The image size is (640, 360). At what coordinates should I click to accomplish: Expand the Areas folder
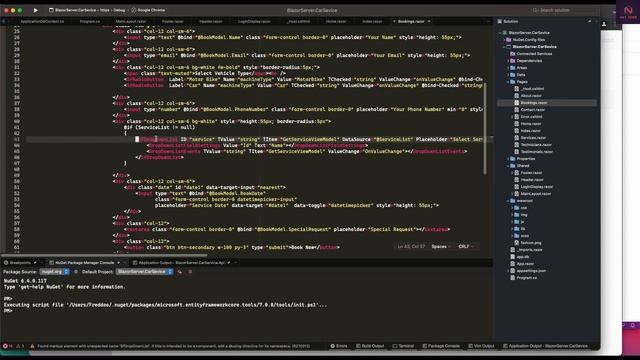point(508,68)
